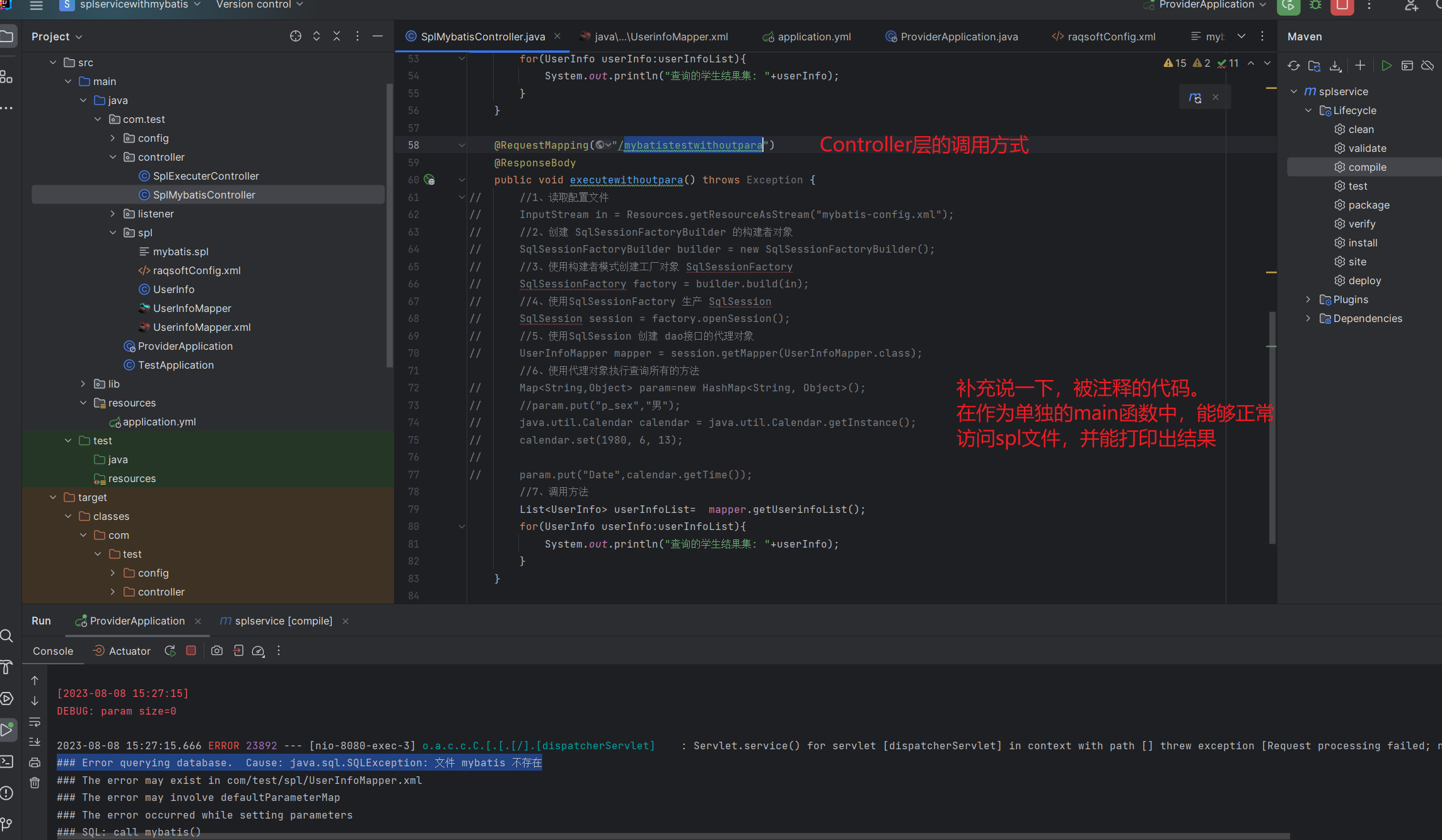Collapse the controller package folder

point(113,157)
